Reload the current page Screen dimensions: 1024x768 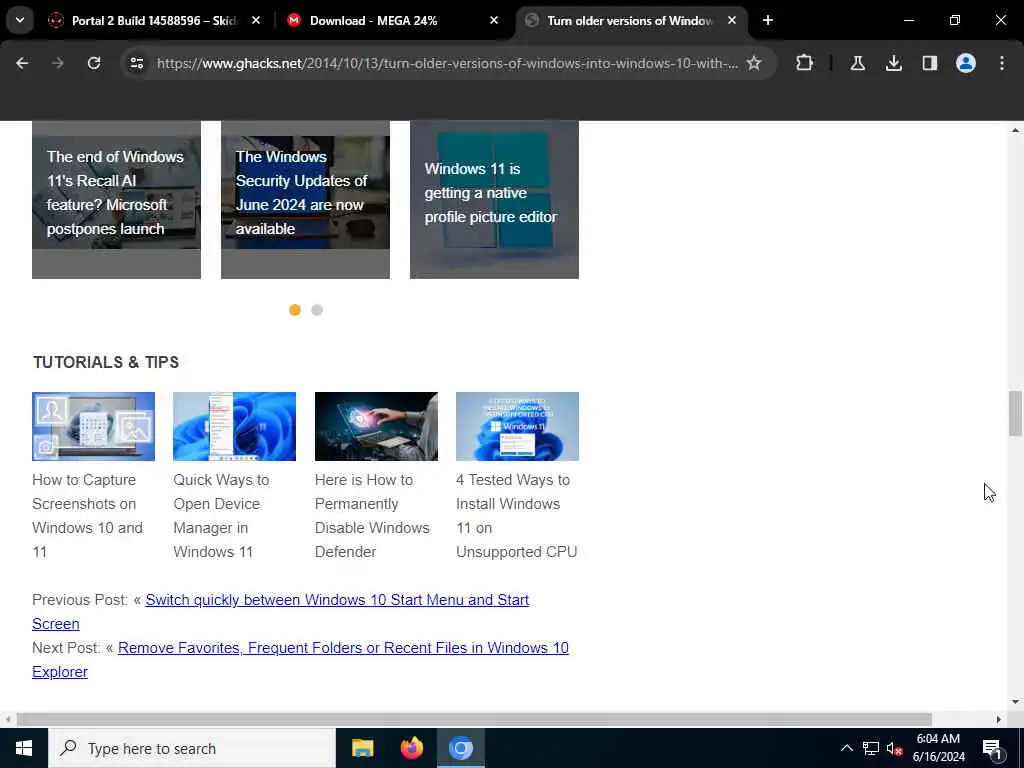pos(94,63)
